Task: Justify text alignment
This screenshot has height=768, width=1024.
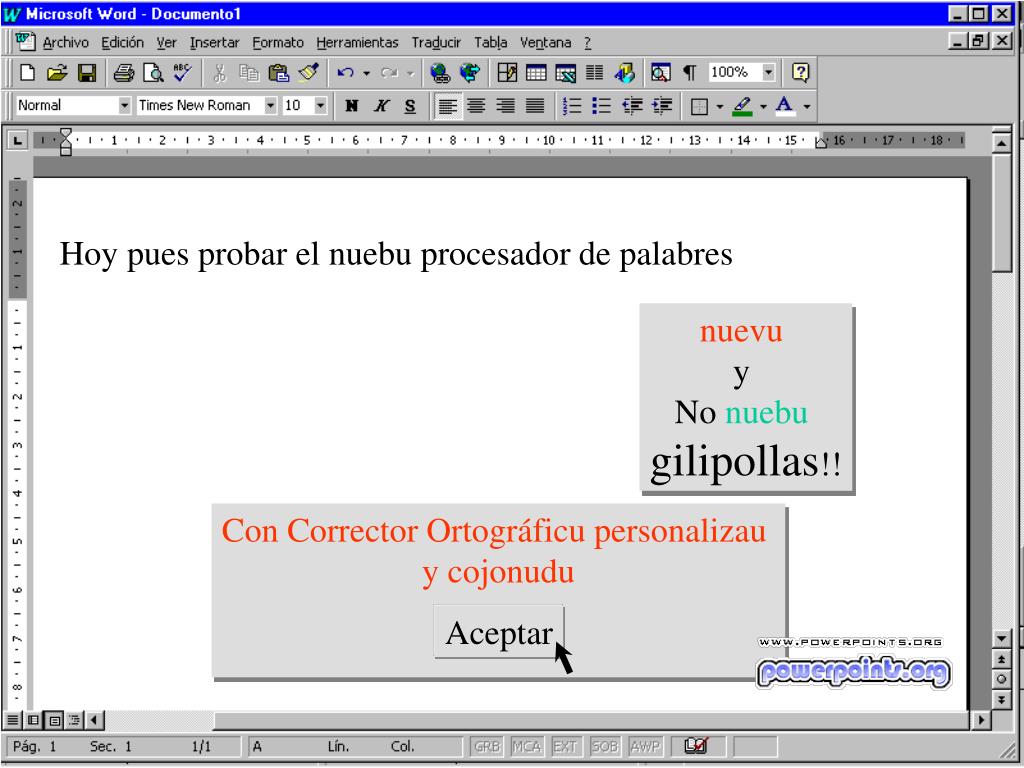Action: 535,106
